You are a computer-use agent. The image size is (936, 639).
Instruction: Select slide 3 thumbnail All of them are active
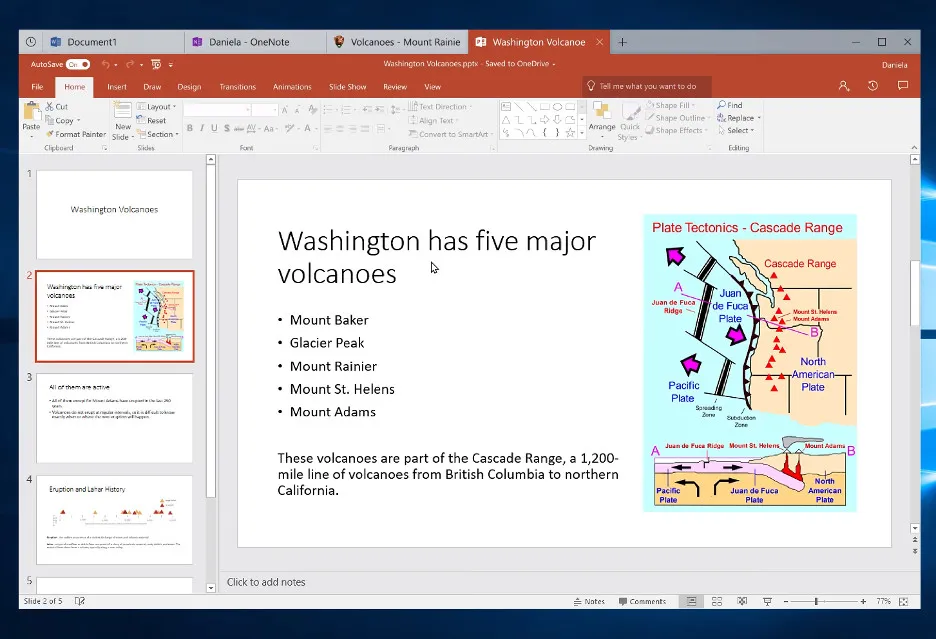click(x=115, y=418)
